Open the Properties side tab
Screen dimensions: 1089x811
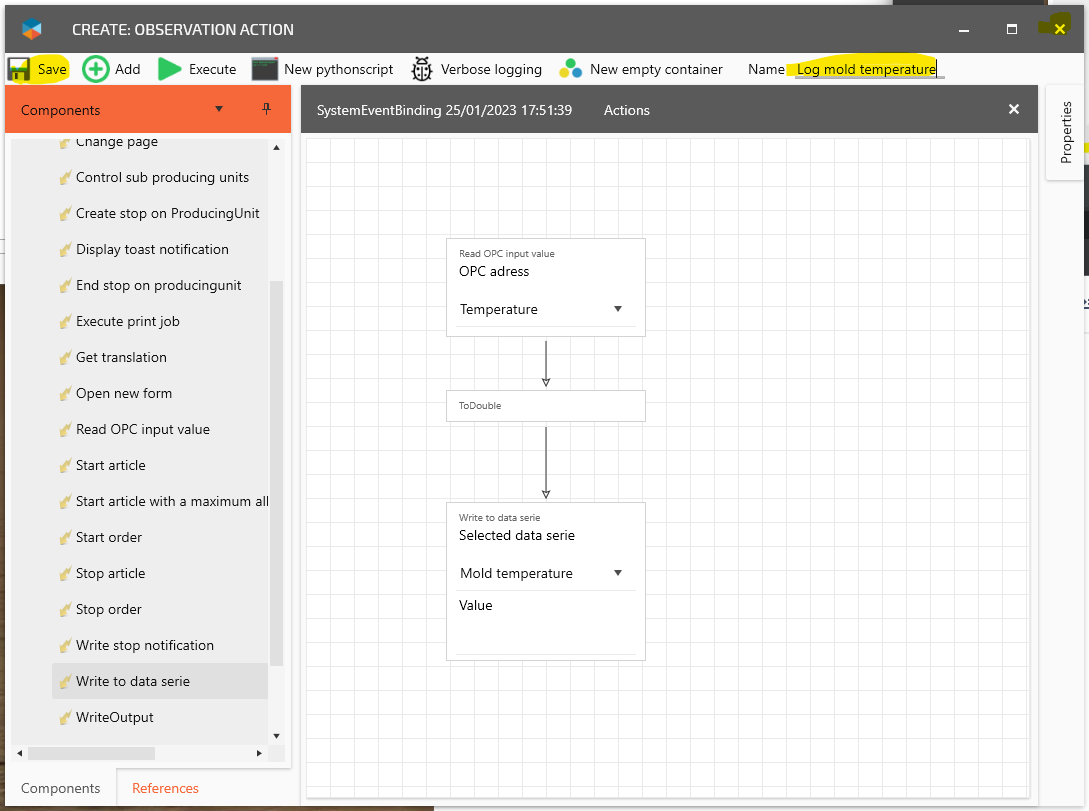pos(1066,132)
